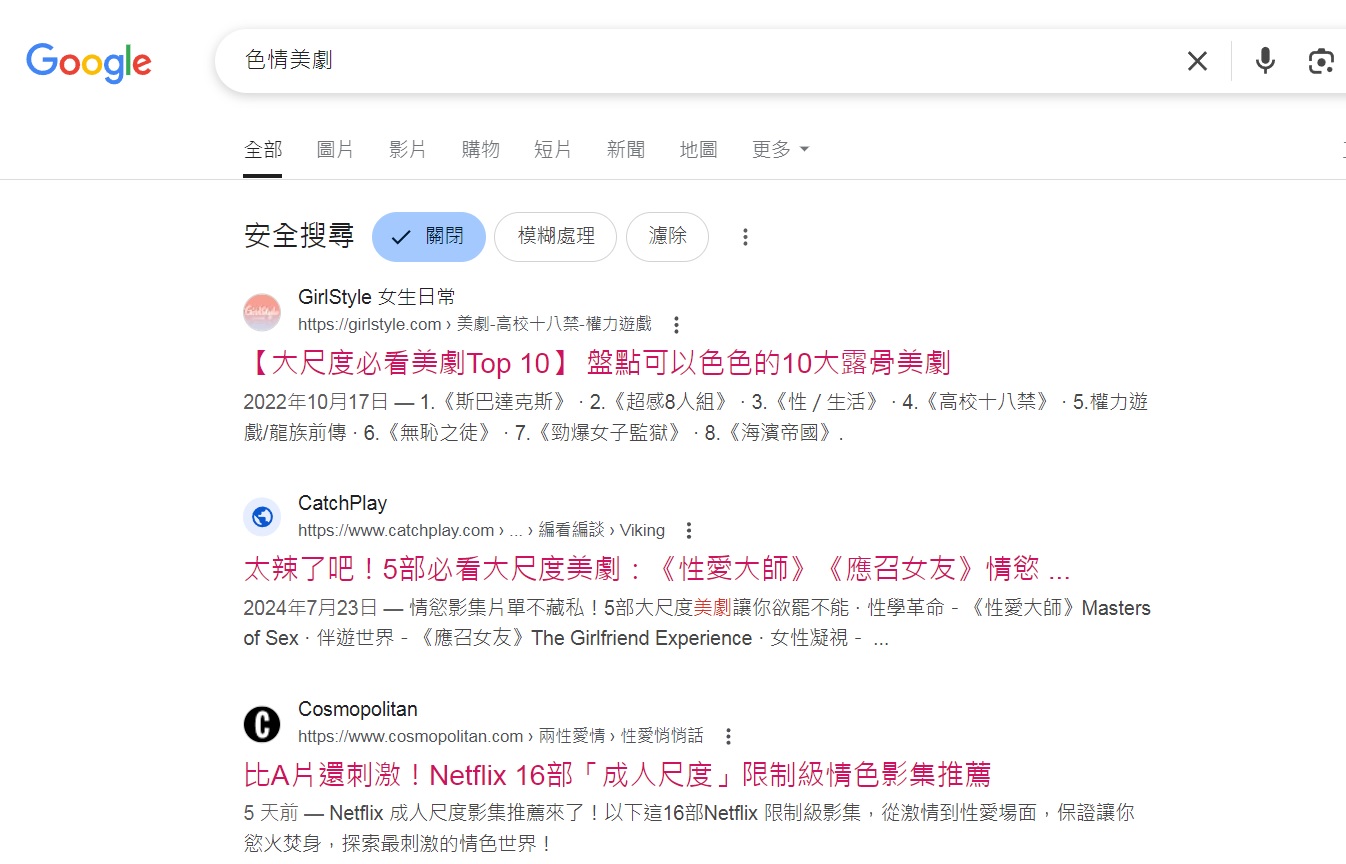Open the 太辣了吧！5部必看大尺度美劇 result title
This screenshot has width=1346, height=864.
click(x=657, y=569)
